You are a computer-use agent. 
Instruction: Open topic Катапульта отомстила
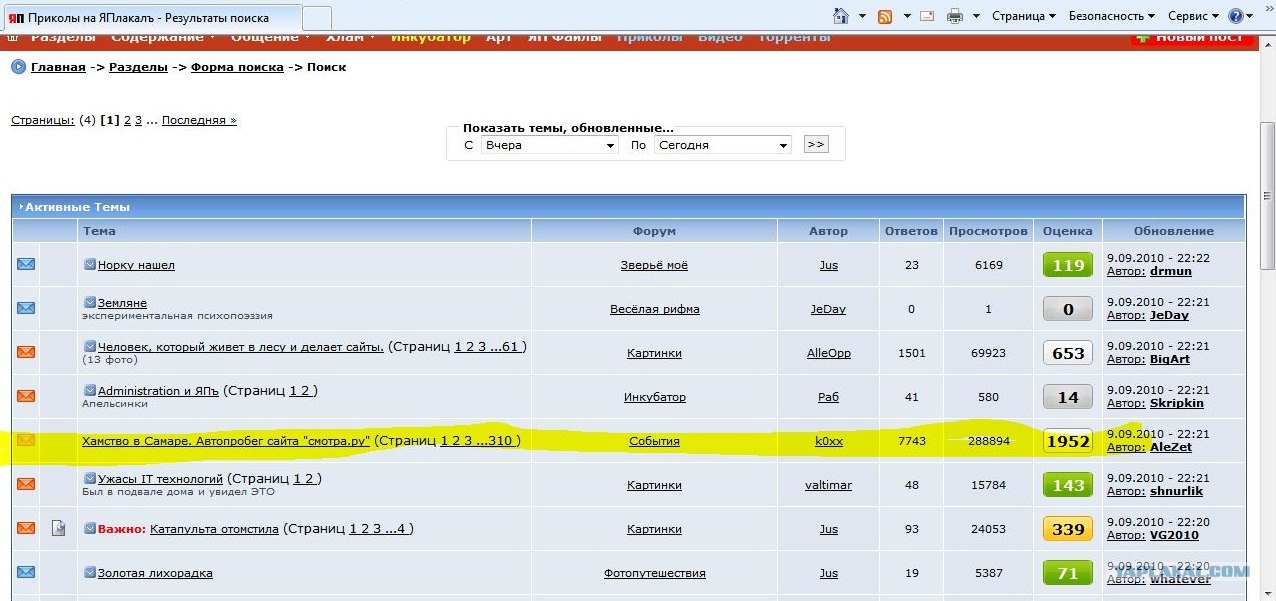pos(214,529)
